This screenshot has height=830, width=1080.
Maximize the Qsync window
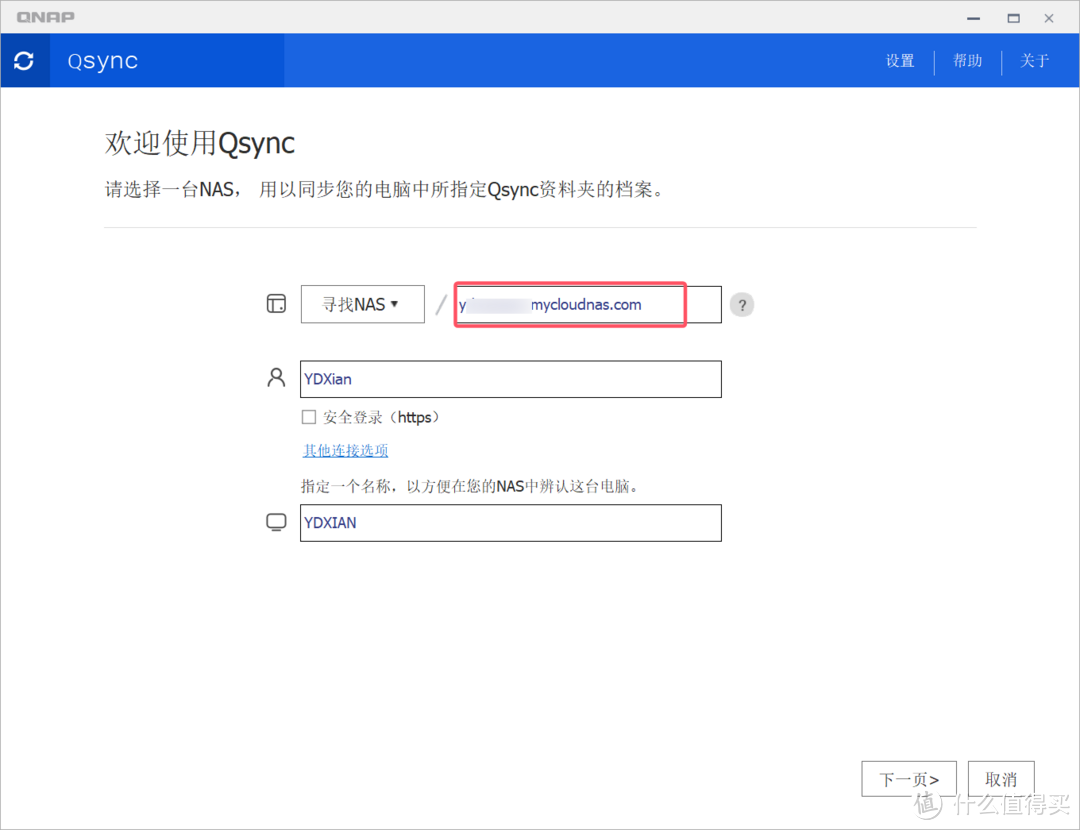[x=1013, y=17]
